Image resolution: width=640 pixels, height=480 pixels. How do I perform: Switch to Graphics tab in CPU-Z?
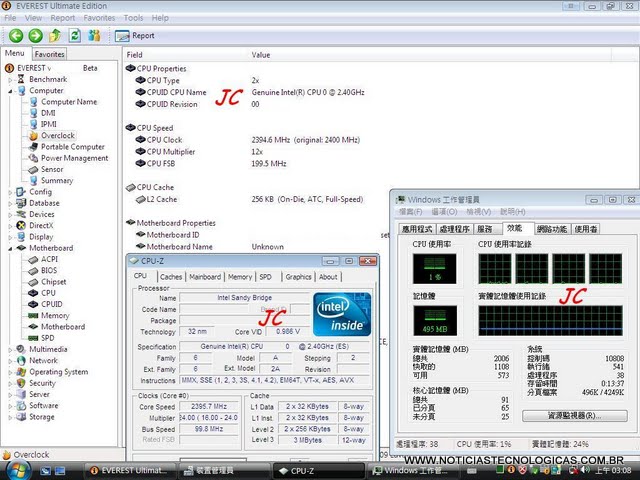click(x=298, y=277)
